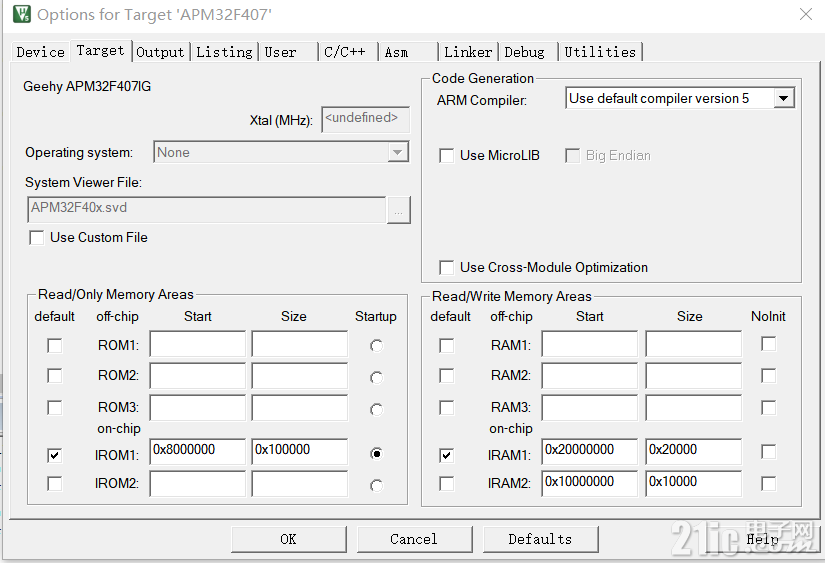Go to the Listing tab

tap(224, 52)
